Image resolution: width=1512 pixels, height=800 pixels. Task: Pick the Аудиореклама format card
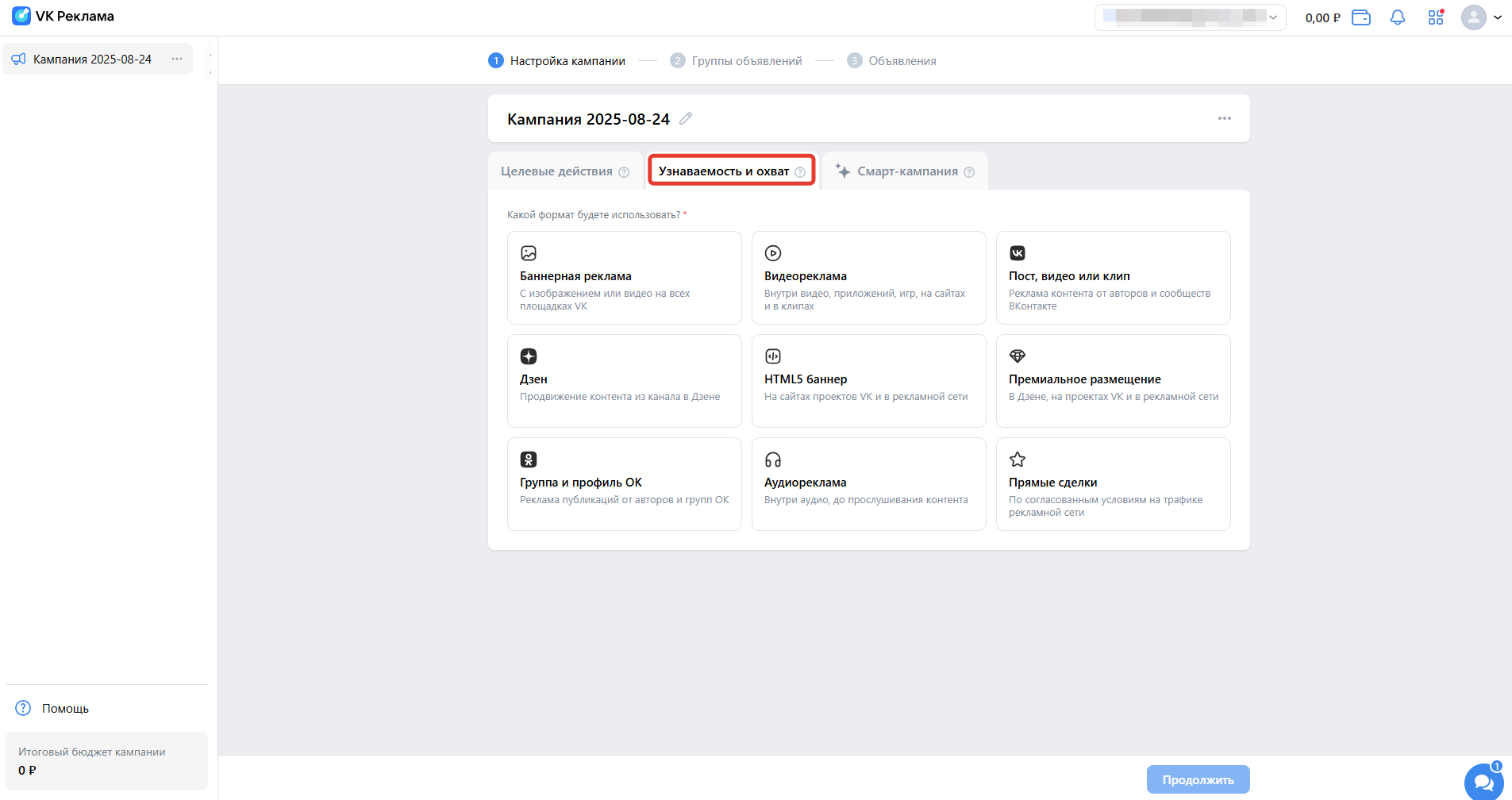[868, 484]
